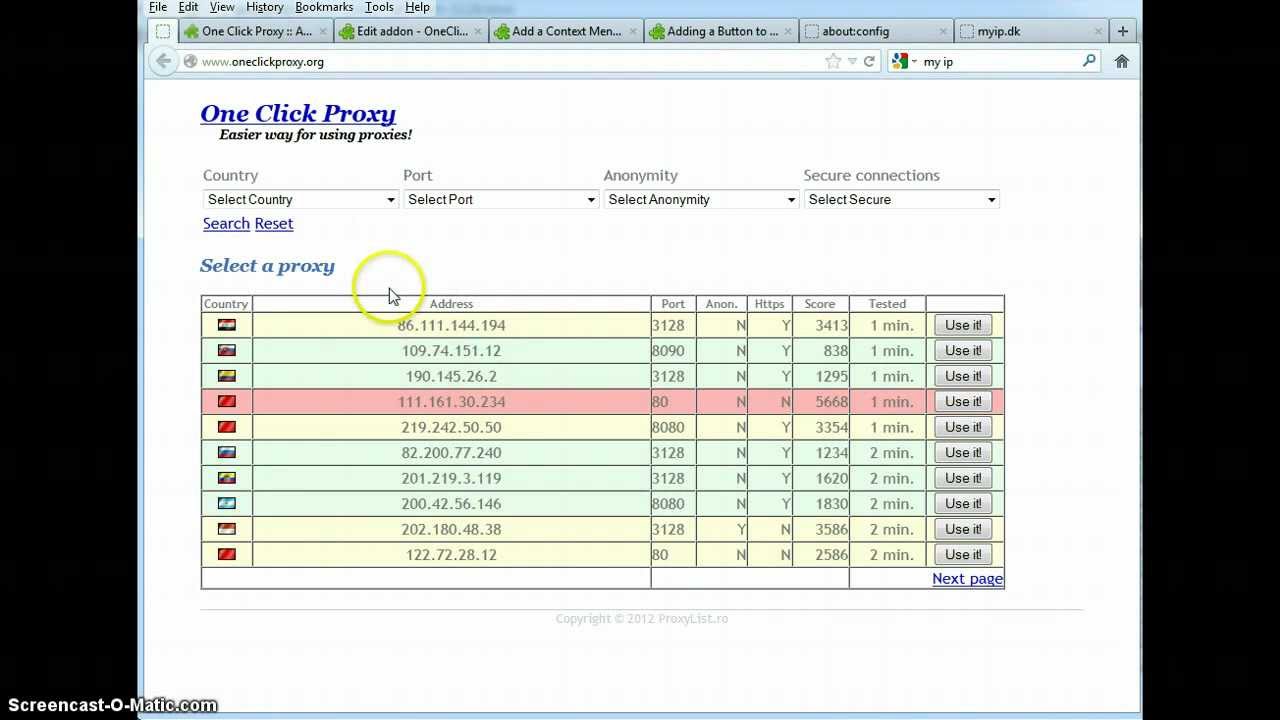Open the Select Port dropdown

[501, 199]
